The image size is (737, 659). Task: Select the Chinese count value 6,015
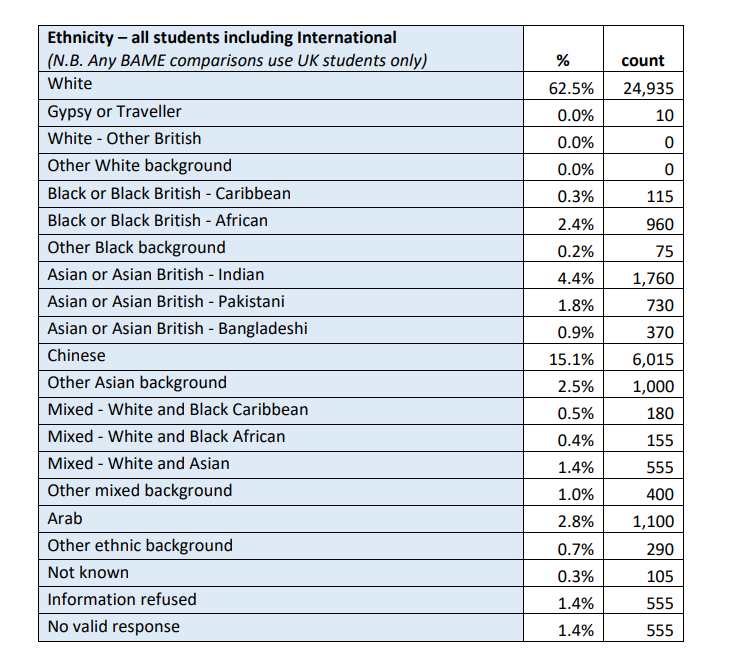click(654, 359)
